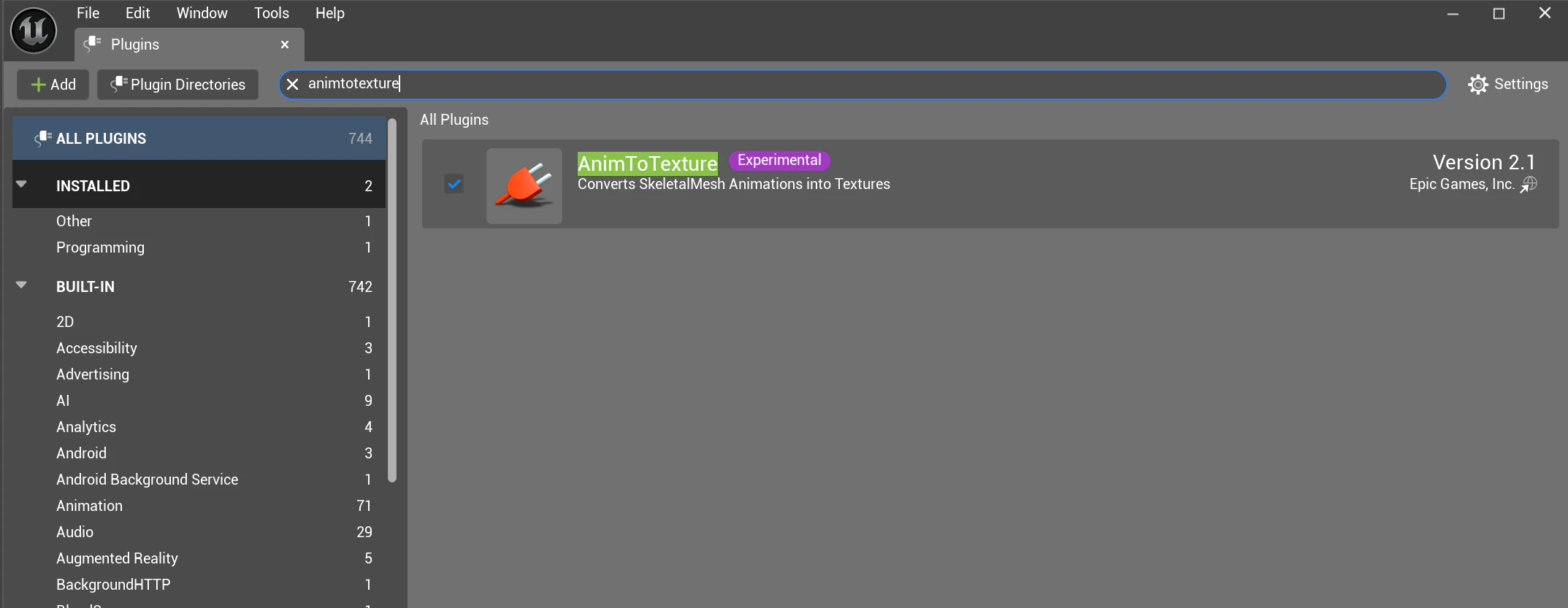Image resolution: width=1568 pixels, height=608 pixels.
Task: Select the Other category
Action: click(199, 221)
